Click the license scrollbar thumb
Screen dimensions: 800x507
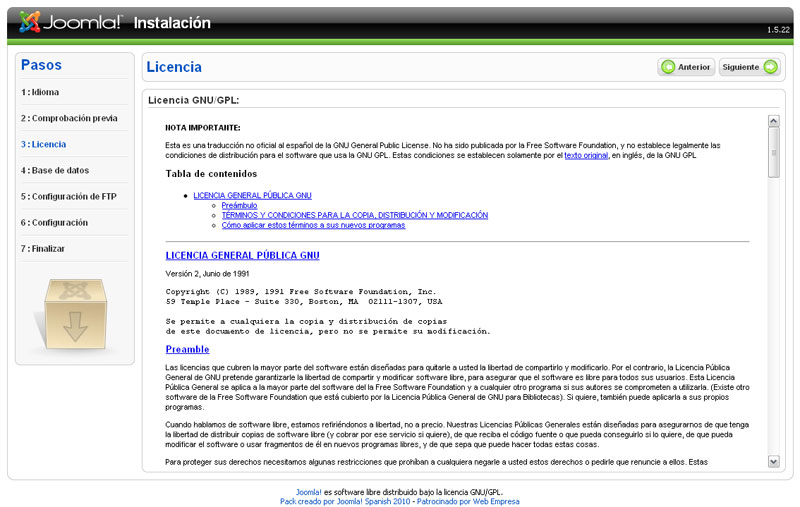(773, 152)
